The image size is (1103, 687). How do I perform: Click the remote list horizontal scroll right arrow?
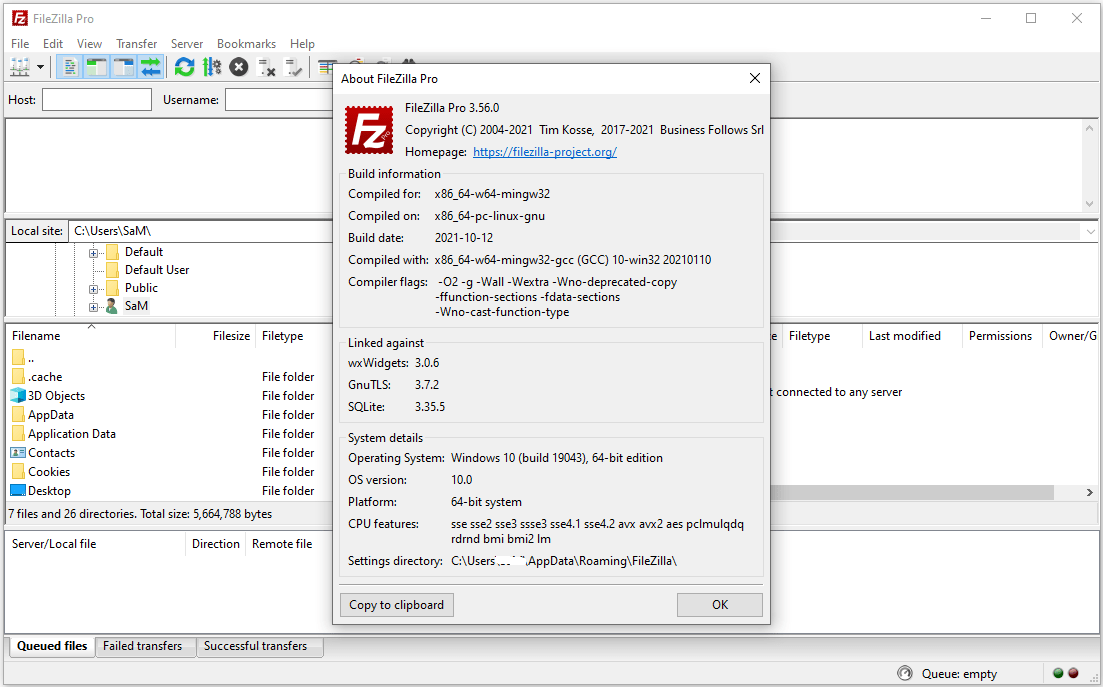pos(1090,492)
